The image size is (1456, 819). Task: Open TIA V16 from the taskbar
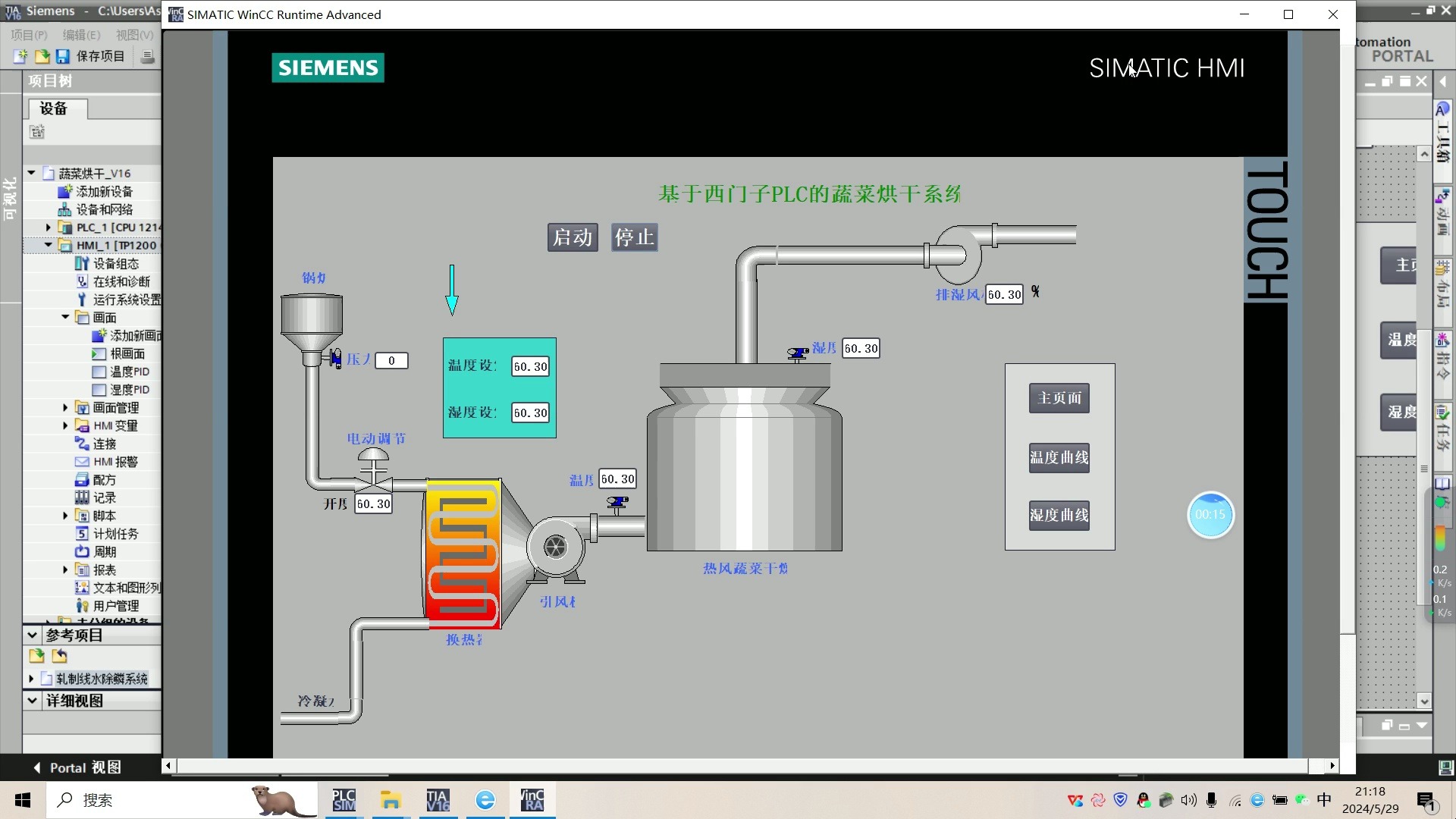[438, 800]
